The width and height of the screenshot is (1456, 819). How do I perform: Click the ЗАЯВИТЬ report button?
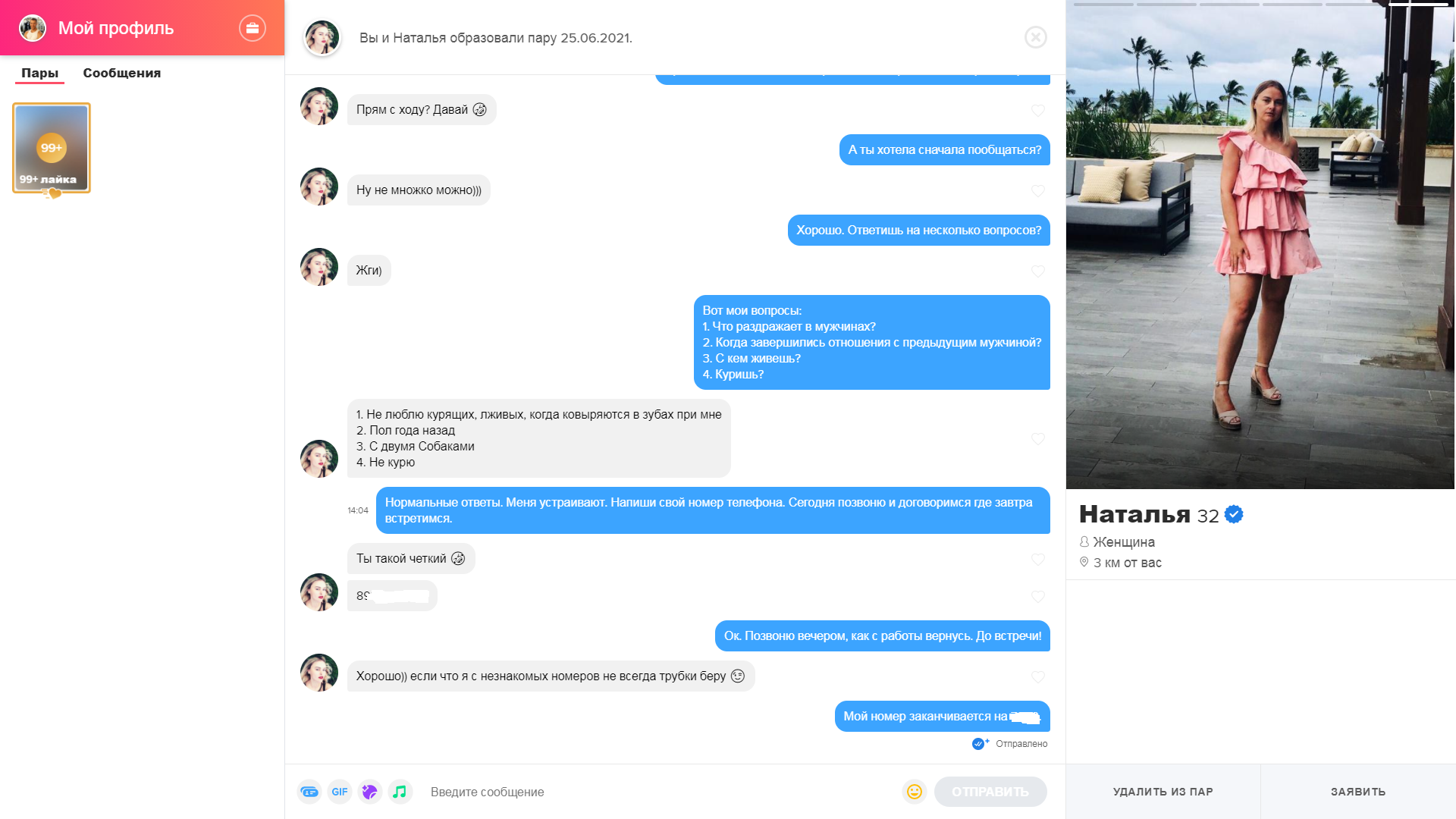(x=1358, y=792)
